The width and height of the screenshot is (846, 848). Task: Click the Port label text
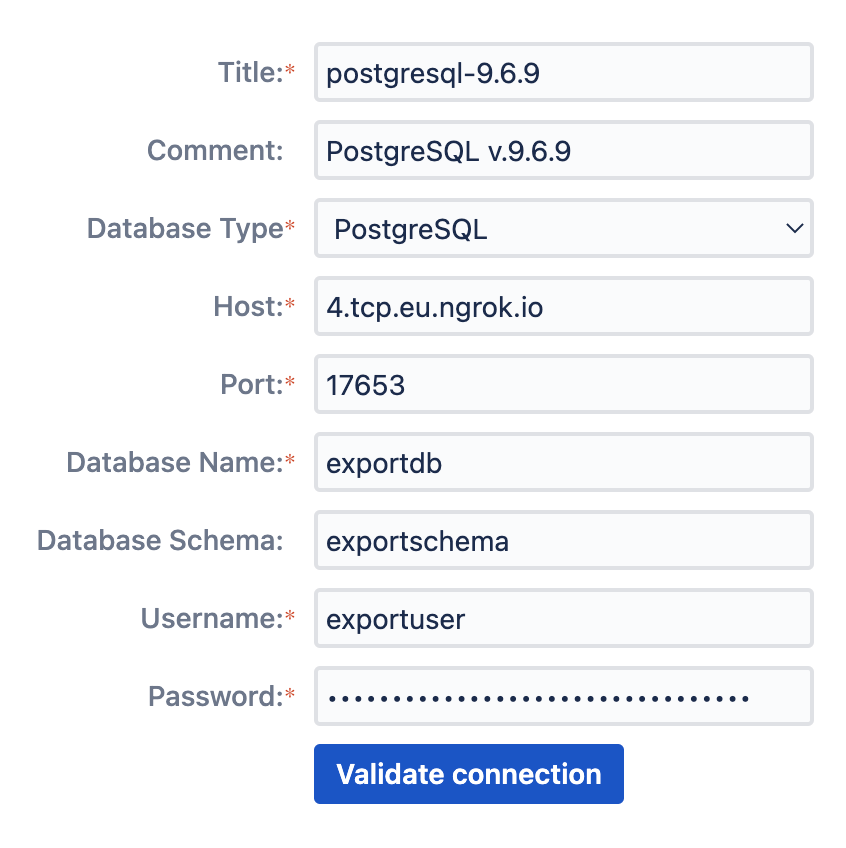click(x=251, y=385)
